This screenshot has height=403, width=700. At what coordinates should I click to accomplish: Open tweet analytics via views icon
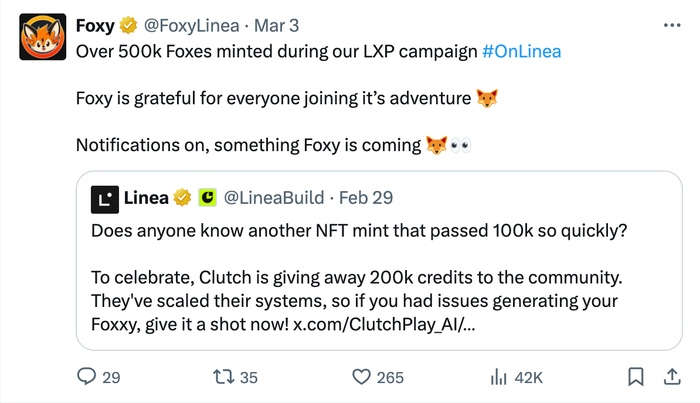[497, 377]
